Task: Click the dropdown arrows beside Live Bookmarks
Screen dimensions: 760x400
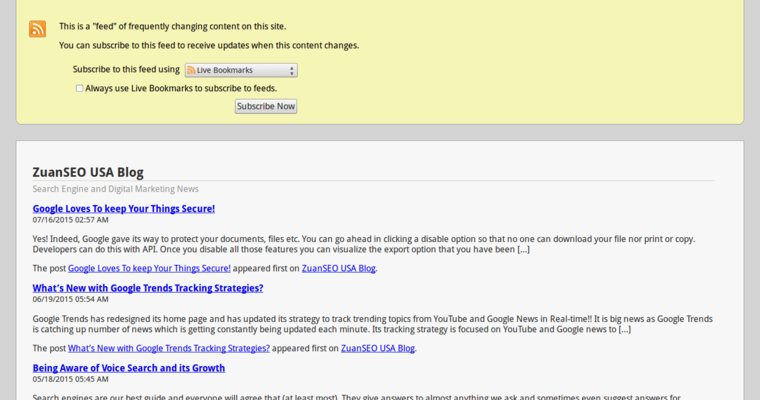Action: click(291, 70)
